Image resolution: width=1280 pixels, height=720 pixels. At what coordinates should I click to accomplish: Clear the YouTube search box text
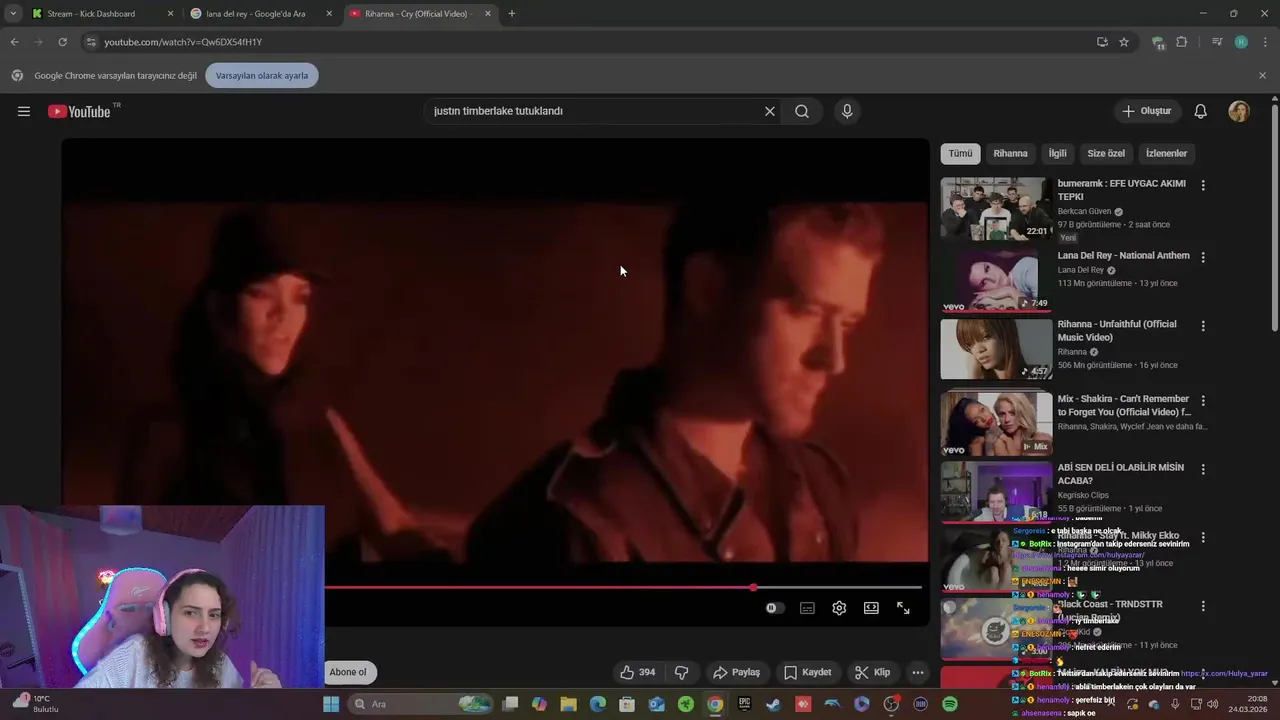coord(770,111)
